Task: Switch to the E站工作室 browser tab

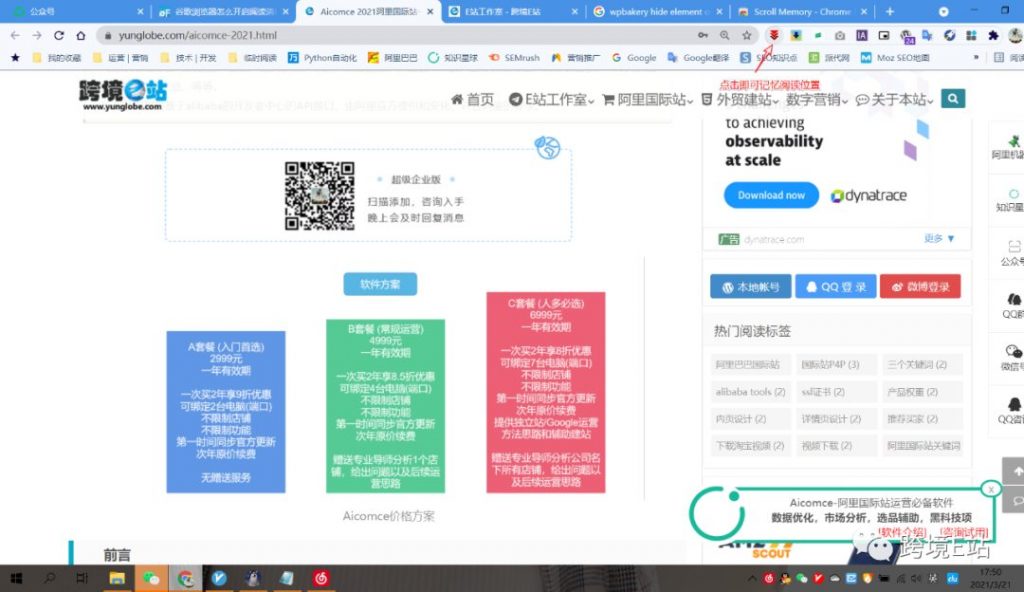Action: 514,12
